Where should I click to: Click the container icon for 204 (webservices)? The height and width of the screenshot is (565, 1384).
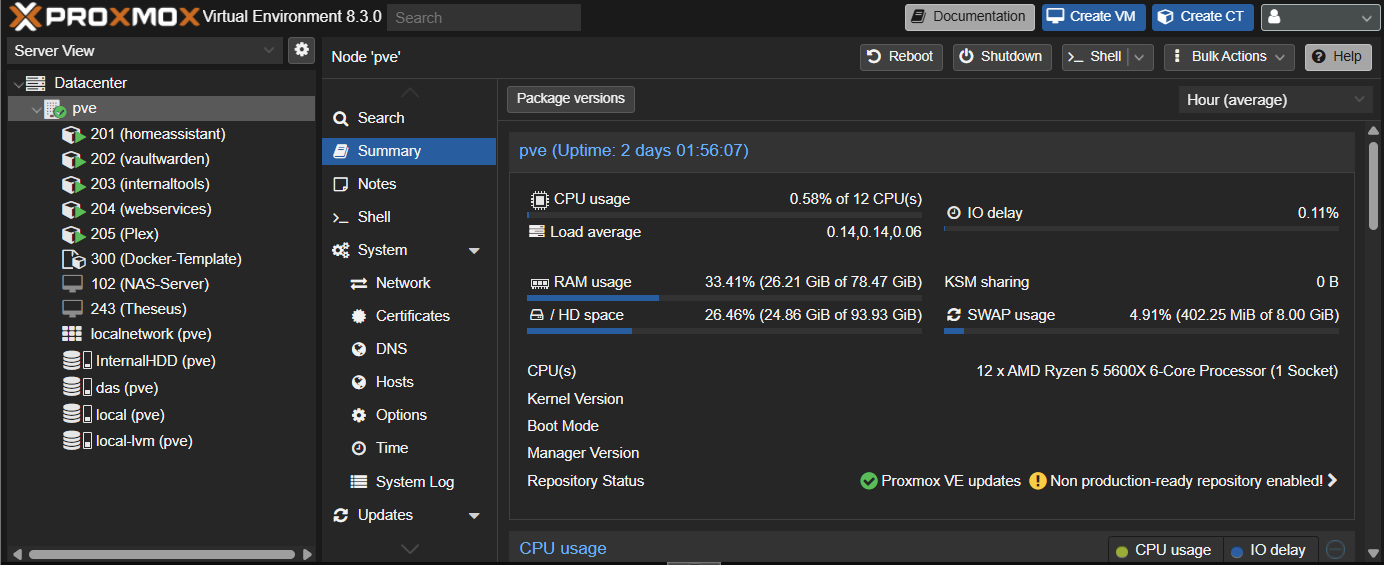coord(74,209)
